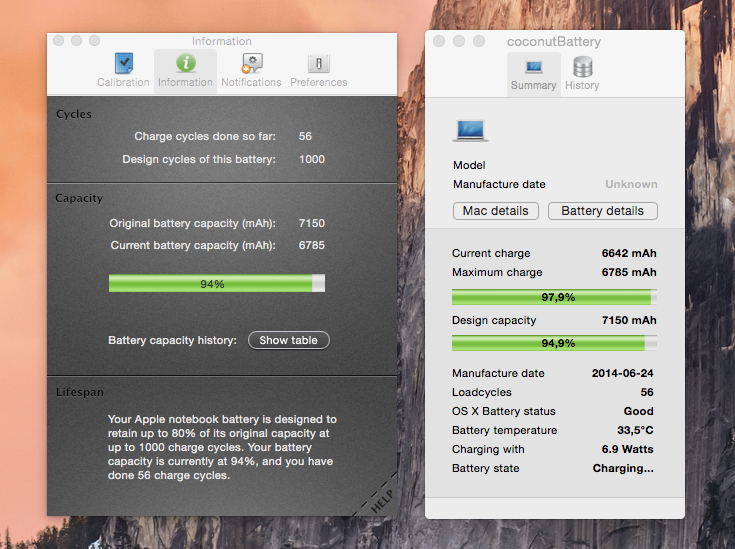
Task: Click the Battery state Charging... value
Action: point(623,468)
